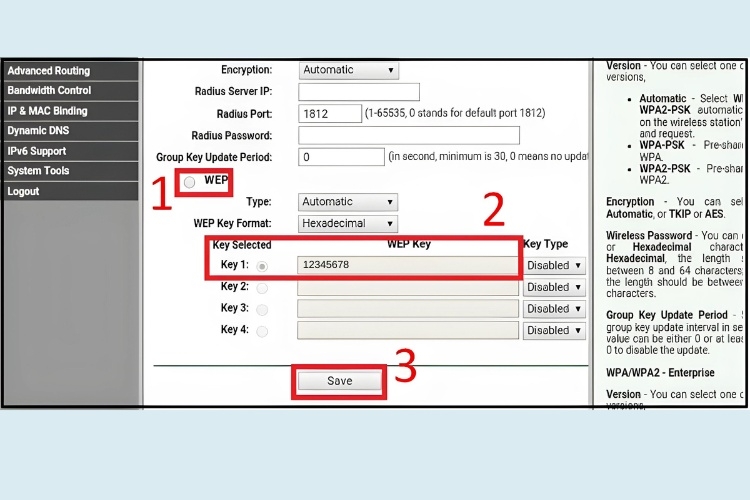
Task: Click the Group Key Update Period field
Action: pos(341,157)
